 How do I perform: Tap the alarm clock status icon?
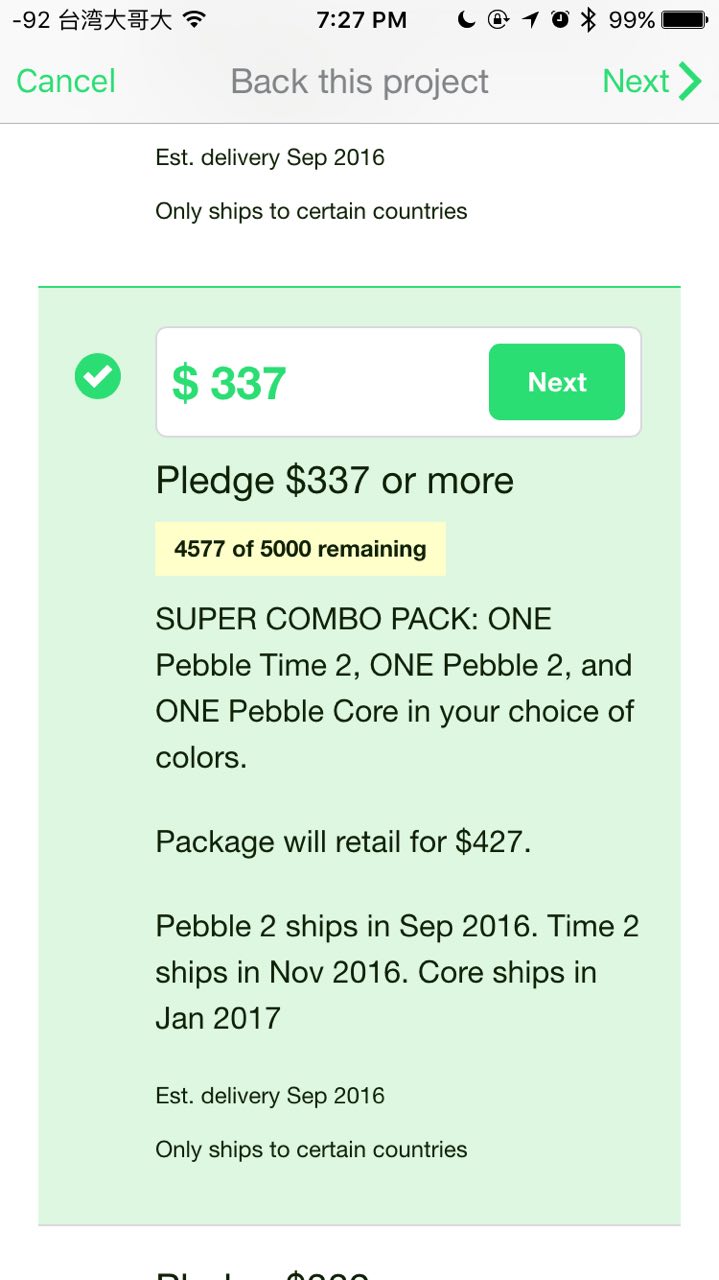(560, 20)
